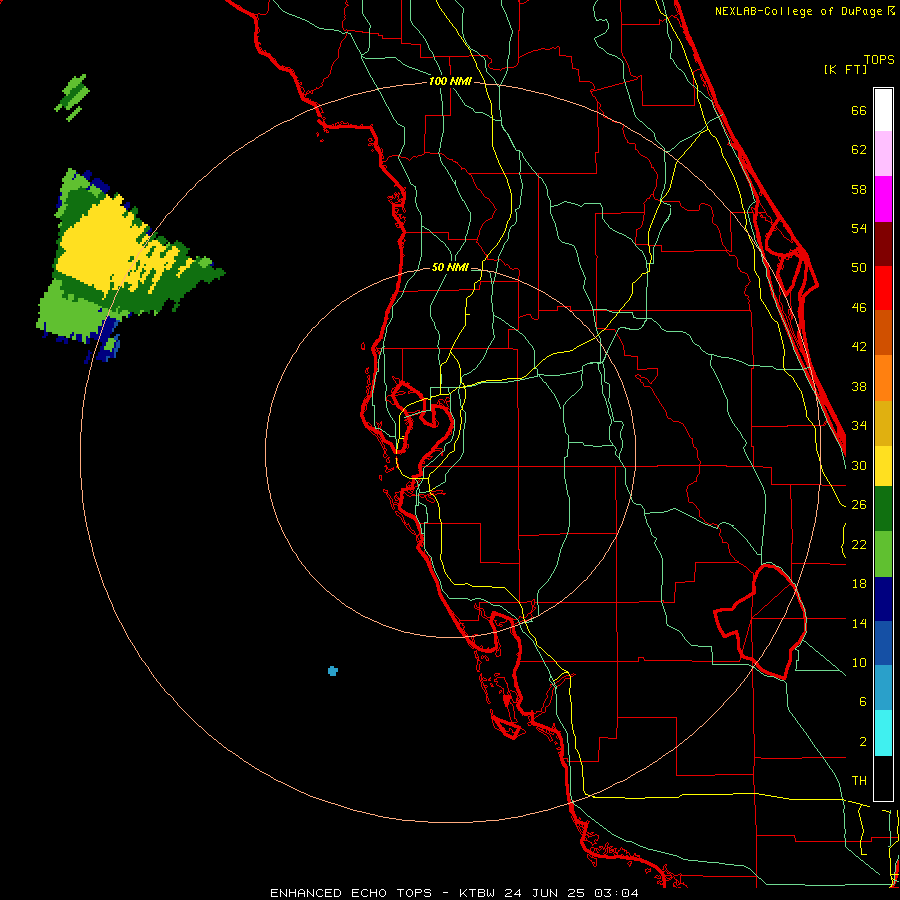Click the "TOPS" legend heading
Screen dimensions: 900x900
pyautogui.click(x=879, y=59)
